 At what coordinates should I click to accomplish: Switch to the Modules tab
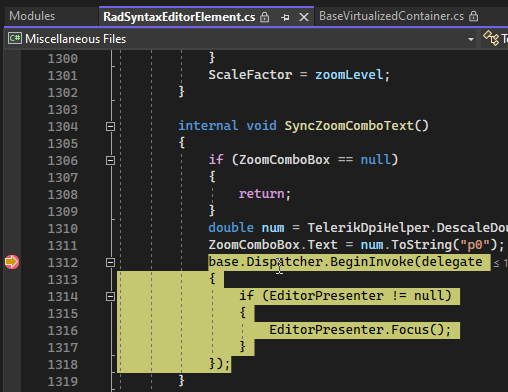click(x=32, y=16)
